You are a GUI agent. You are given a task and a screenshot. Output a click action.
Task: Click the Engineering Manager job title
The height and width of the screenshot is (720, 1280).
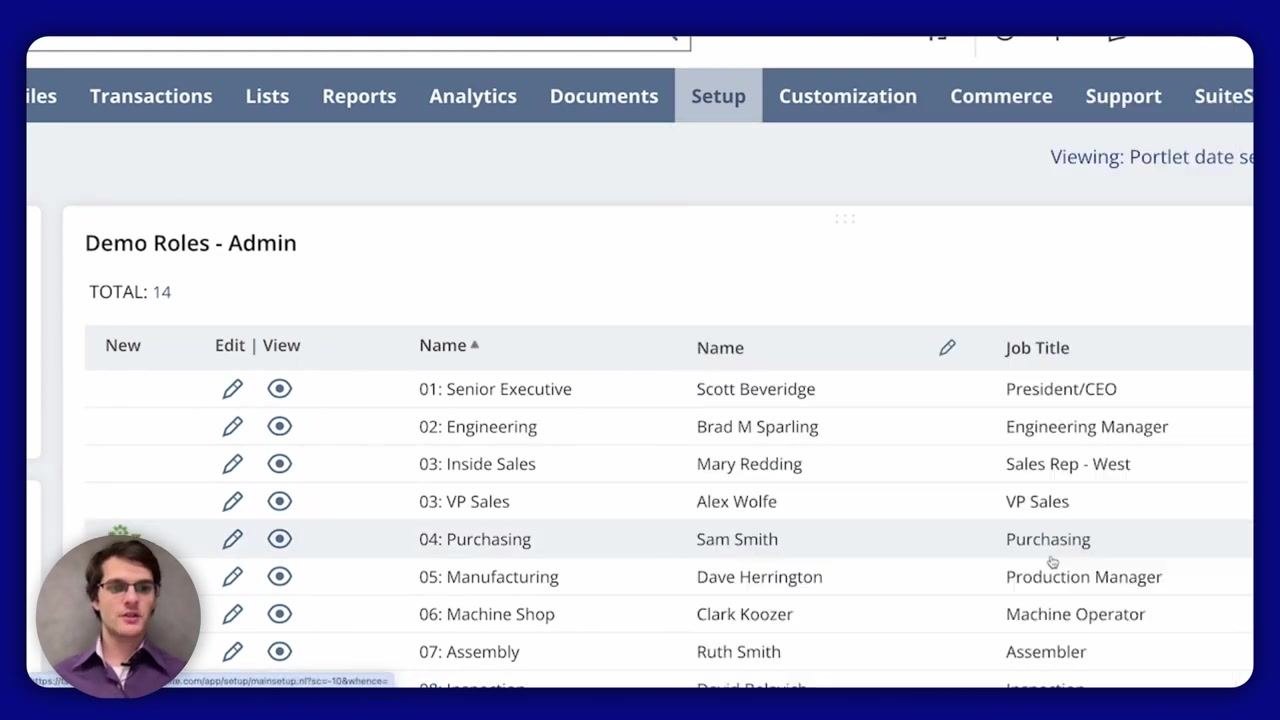point(1087,427)
